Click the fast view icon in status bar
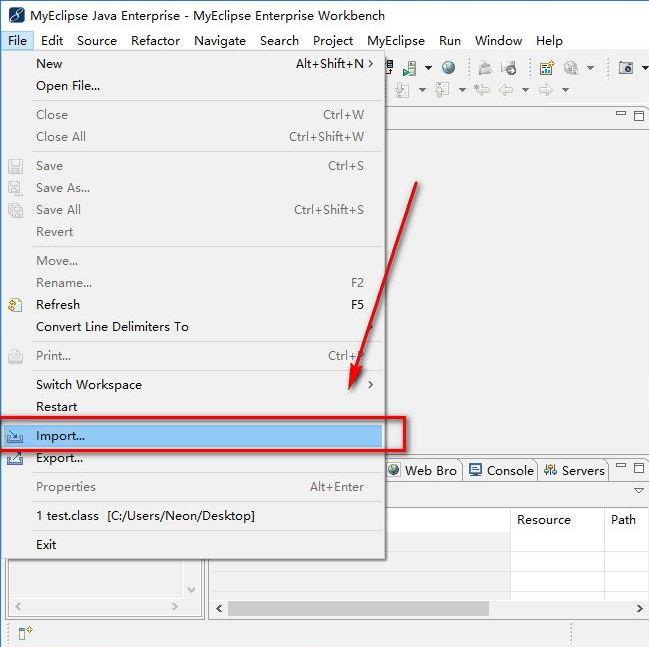Image resolution: width=649 pixels, height=647 pixels. (x=26, y=631)
